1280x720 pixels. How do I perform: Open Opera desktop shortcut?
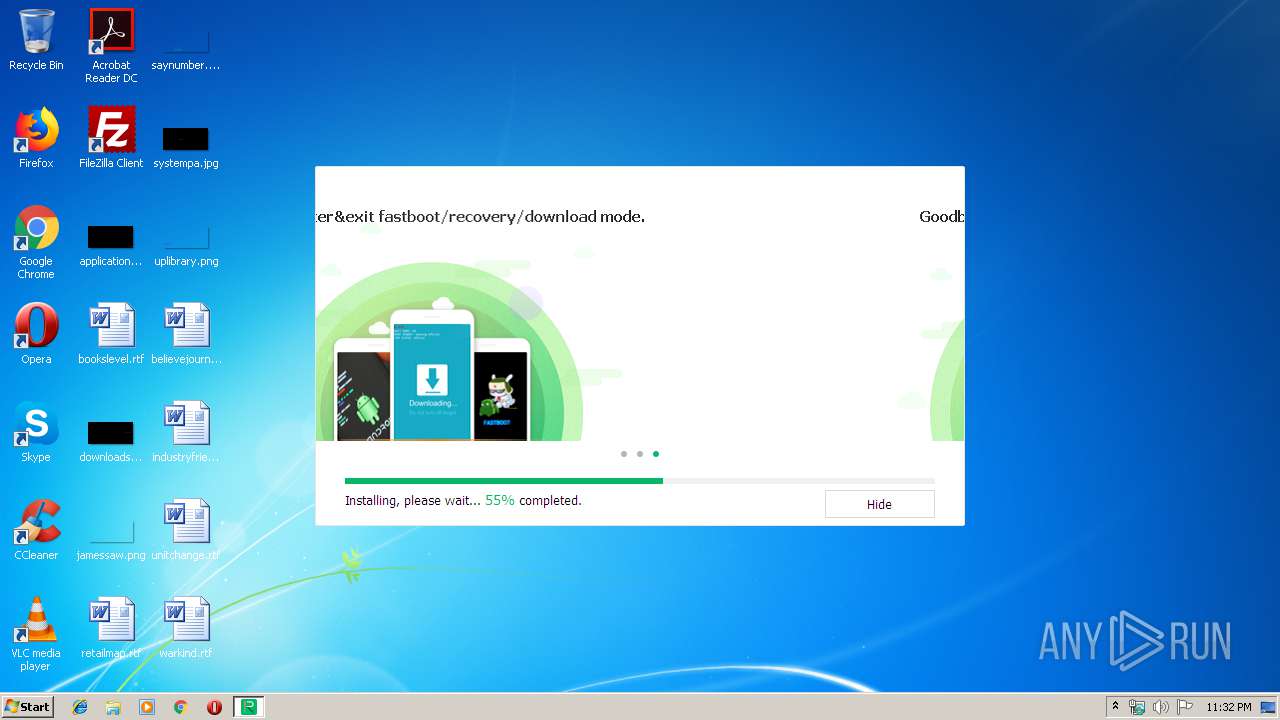pos(36,334)
